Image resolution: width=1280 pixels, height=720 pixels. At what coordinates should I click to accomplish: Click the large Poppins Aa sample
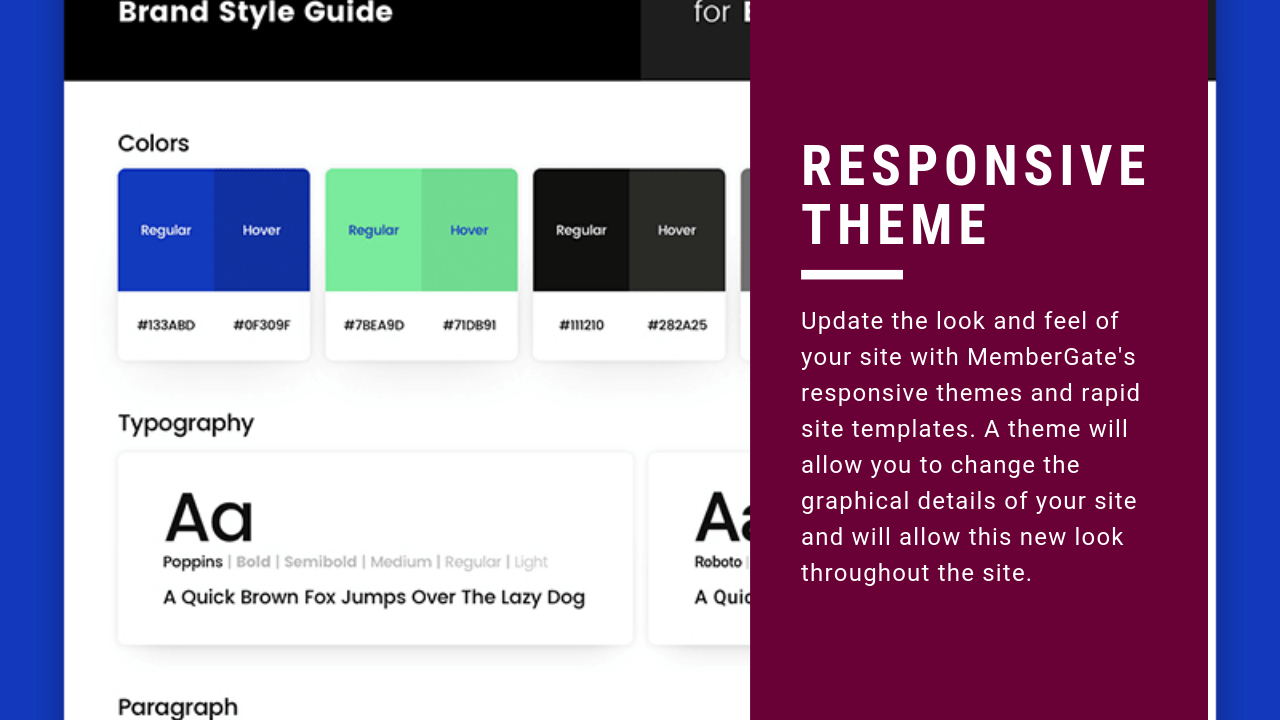[x=209, y=518]
